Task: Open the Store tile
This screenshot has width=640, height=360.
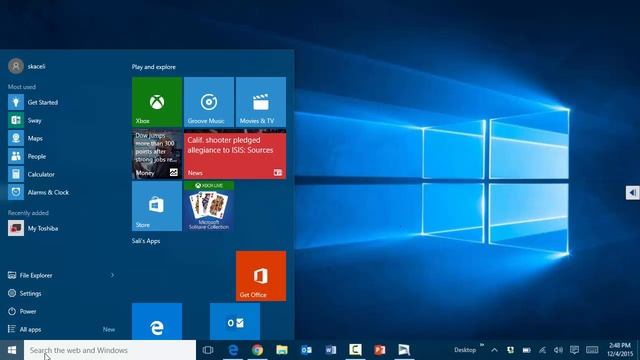Action: [x=157, y=206]
